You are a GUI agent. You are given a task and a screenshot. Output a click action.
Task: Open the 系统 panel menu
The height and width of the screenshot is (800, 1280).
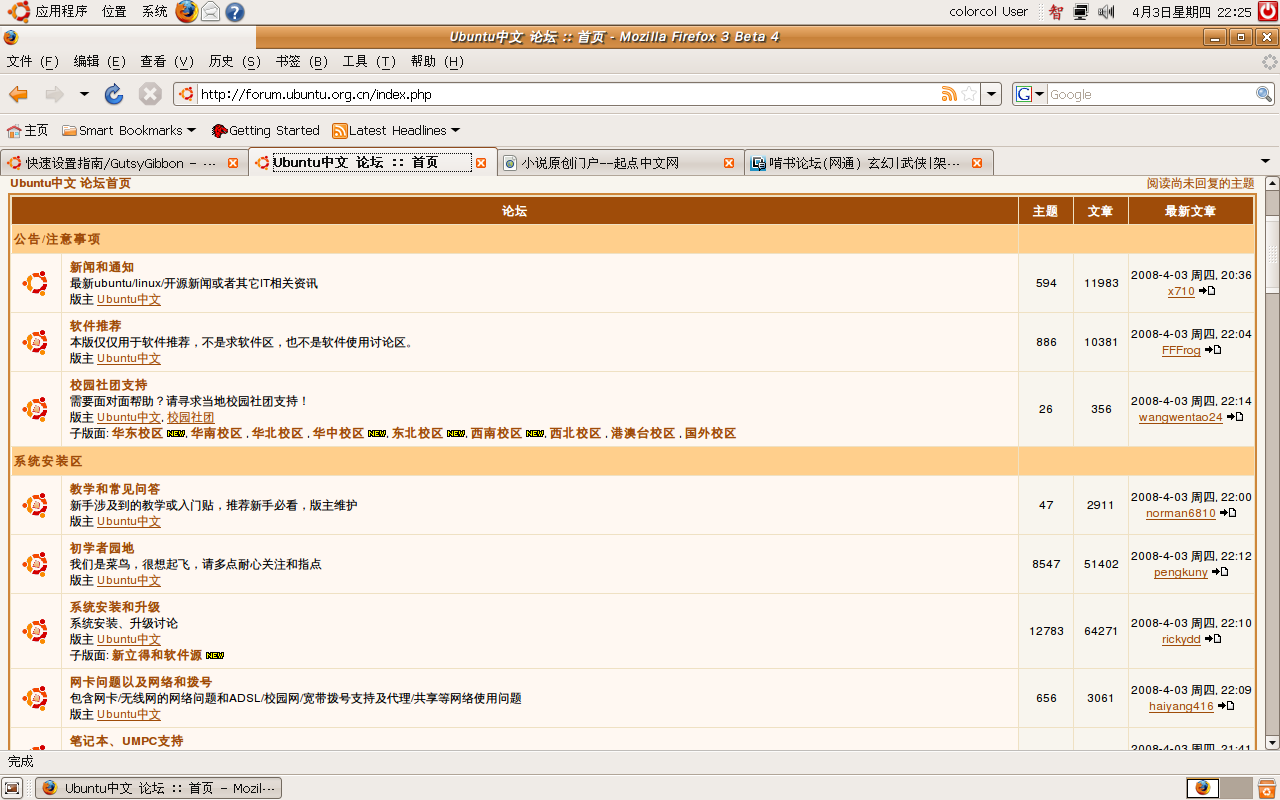coord(154,12)
